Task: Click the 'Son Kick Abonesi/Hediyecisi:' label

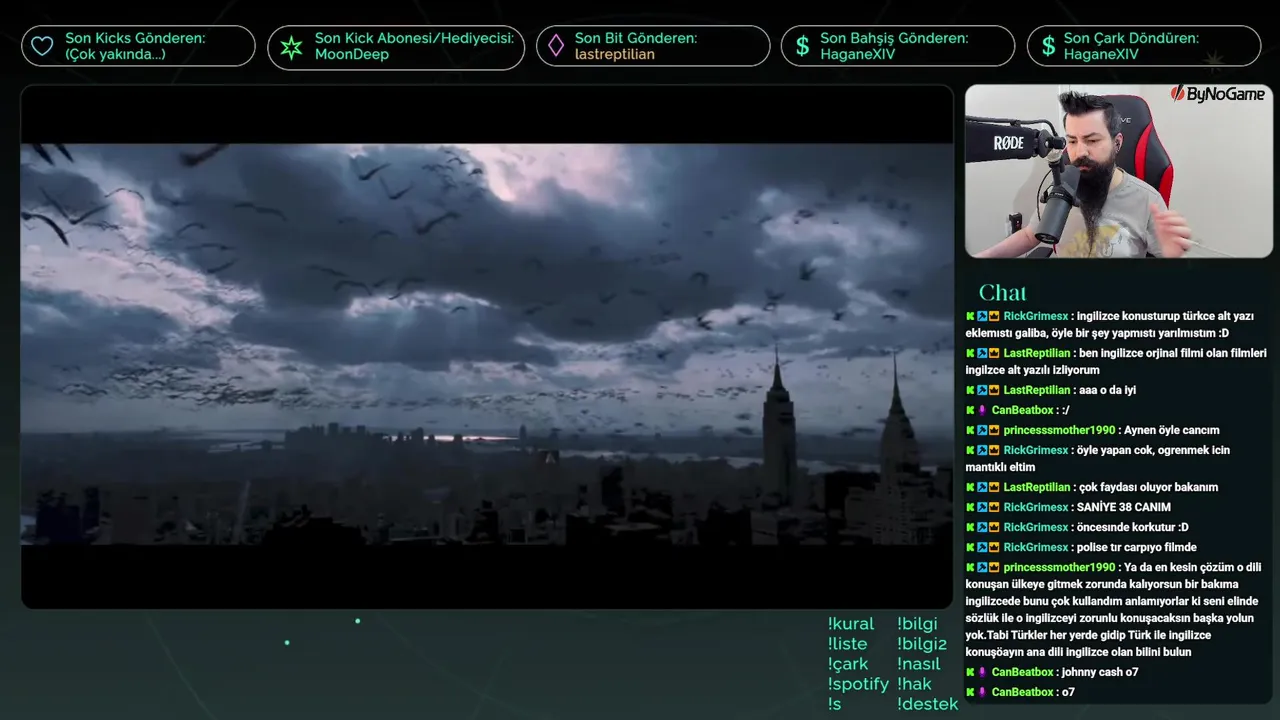Action: tap(414, 38)
